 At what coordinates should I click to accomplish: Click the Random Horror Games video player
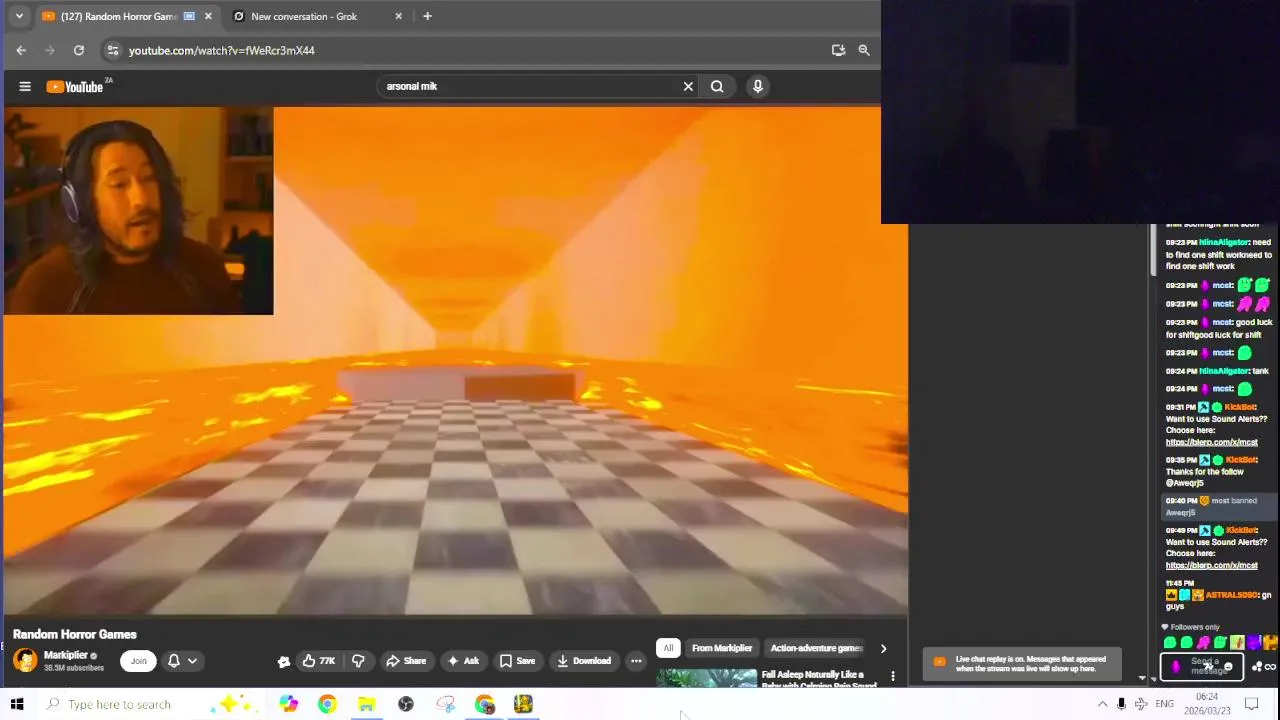tap(455, 360)
